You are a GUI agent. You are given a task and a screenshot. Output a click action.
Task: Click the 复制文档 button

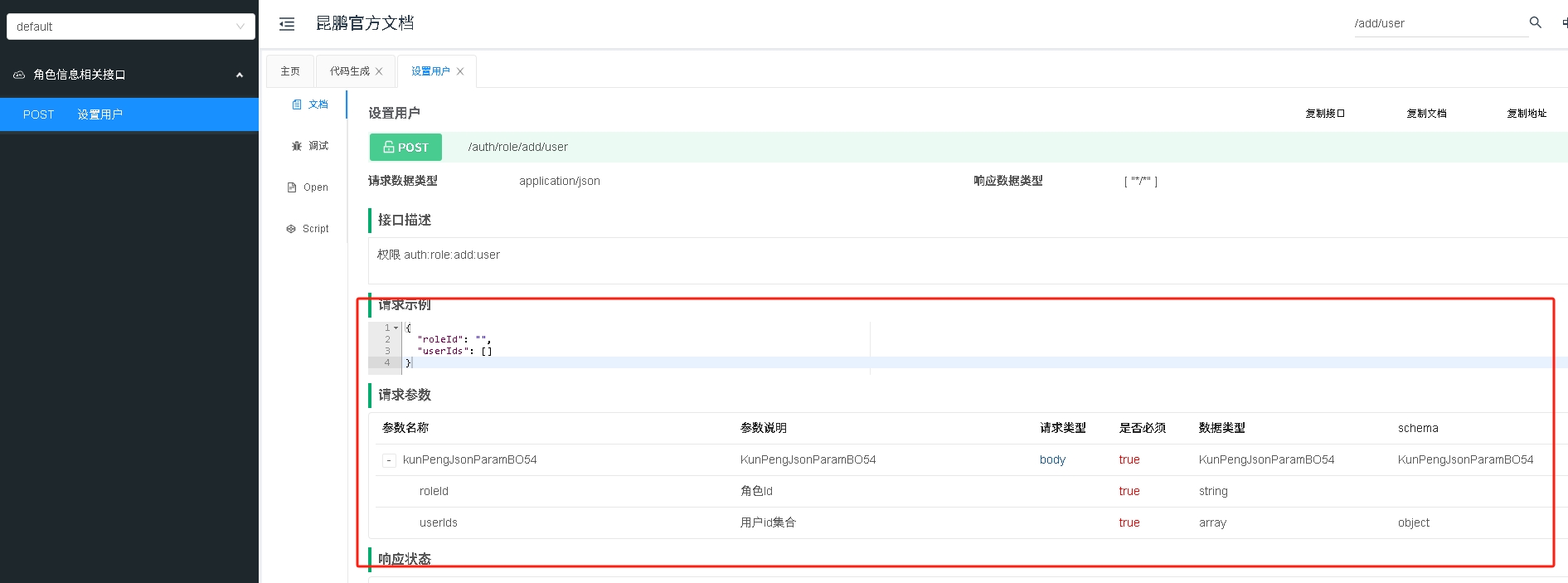click(1426, 114)
